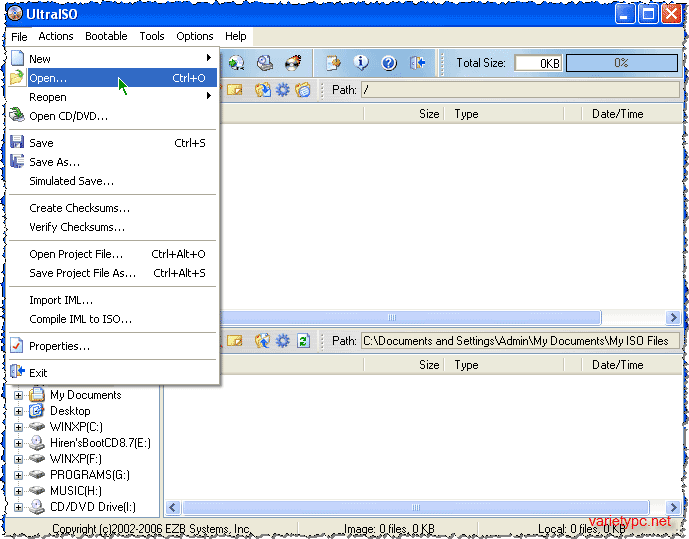This screenshot has height=539, width=689.
Task: Expand the WINXP(C:) tree node
Action: point(18,427)
